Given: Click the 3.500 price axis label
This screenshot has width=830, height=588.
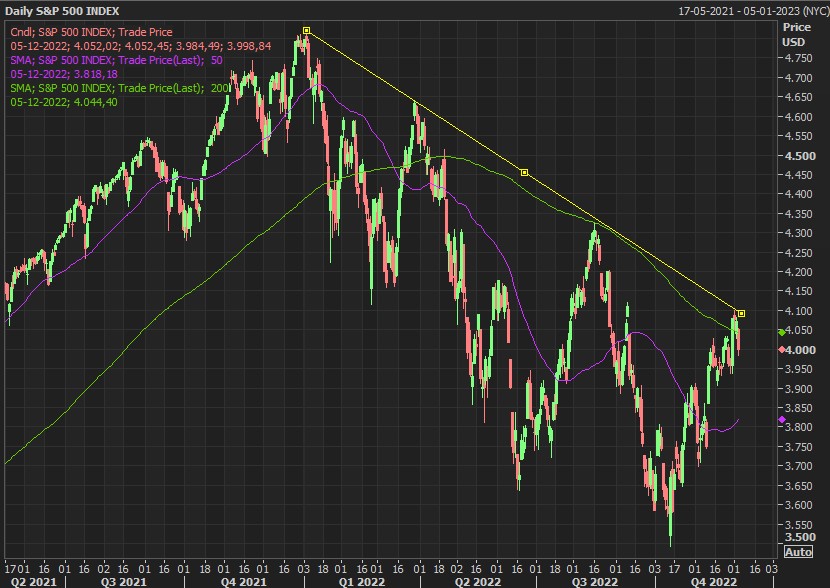Looking at the screenshot, I should point(800,537).
